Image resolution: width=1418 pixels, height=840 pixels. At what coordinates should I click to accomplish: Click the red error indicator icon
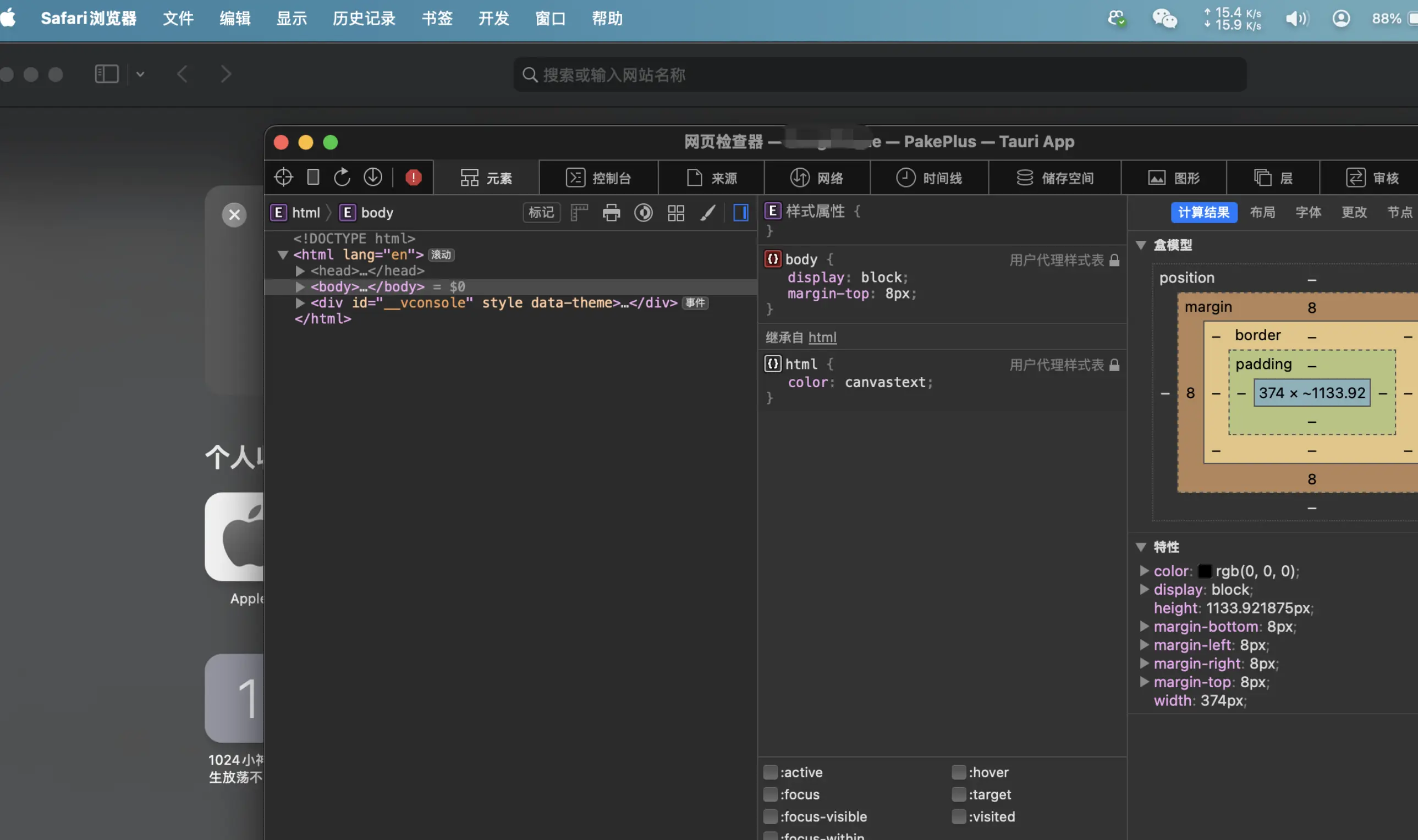414,177
